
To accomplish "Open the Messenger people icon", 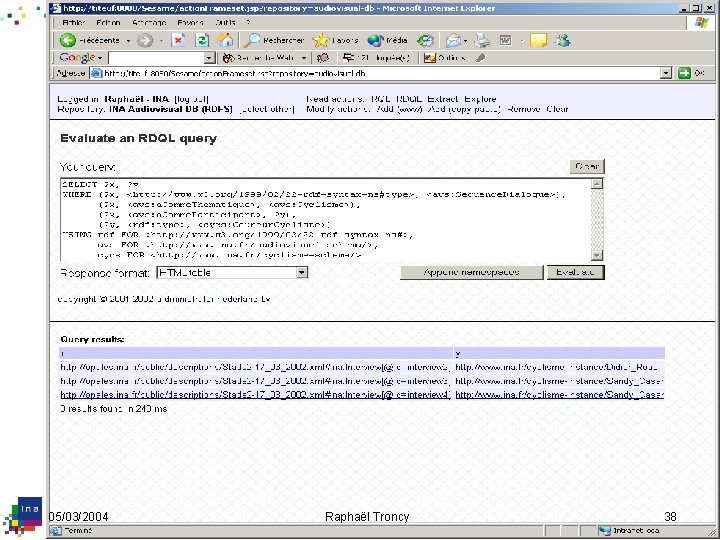I will click(562, 40).
